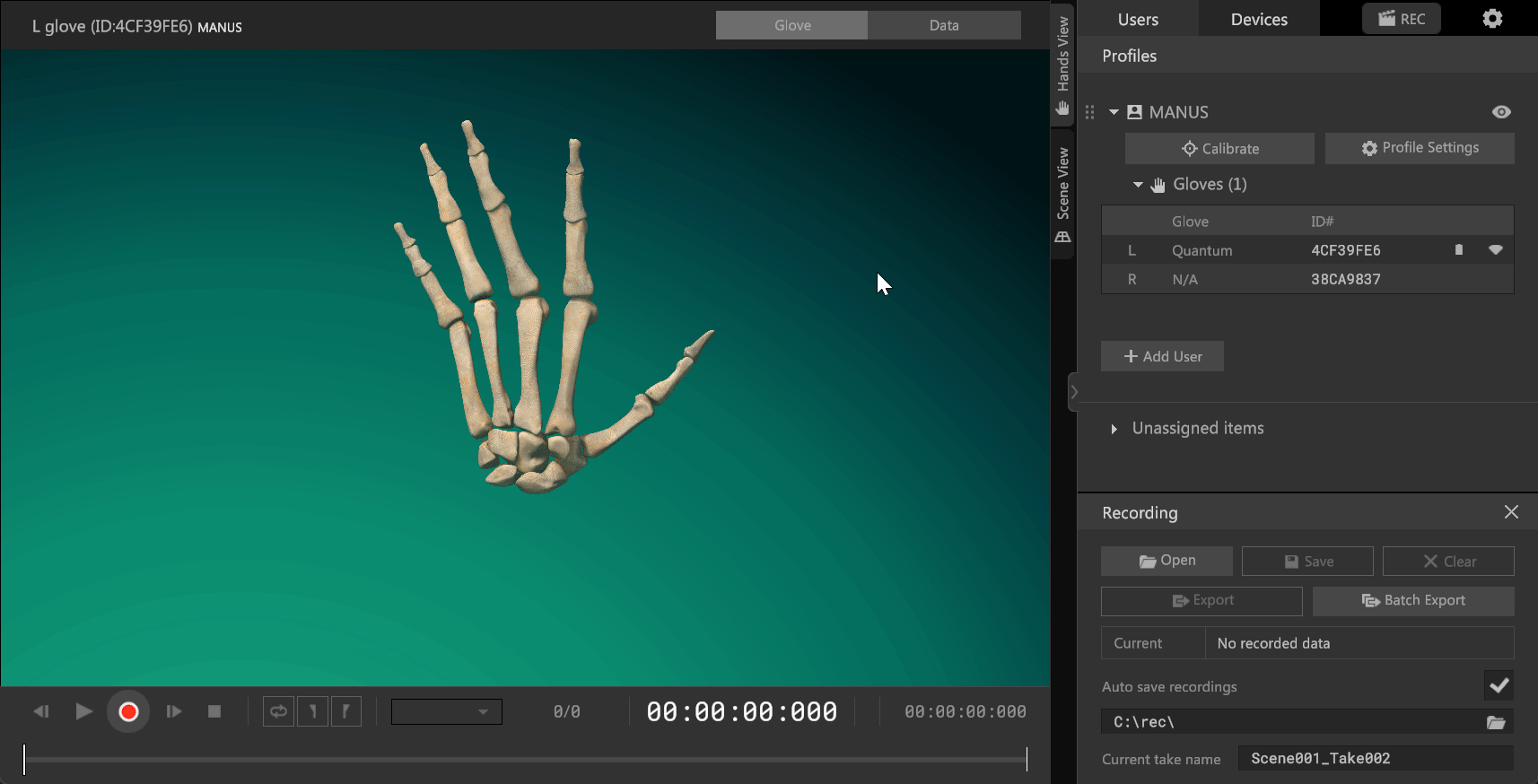Collapse the MANUS profile tree
The width and height of the screenshot is (1538, 784).
1114,112
